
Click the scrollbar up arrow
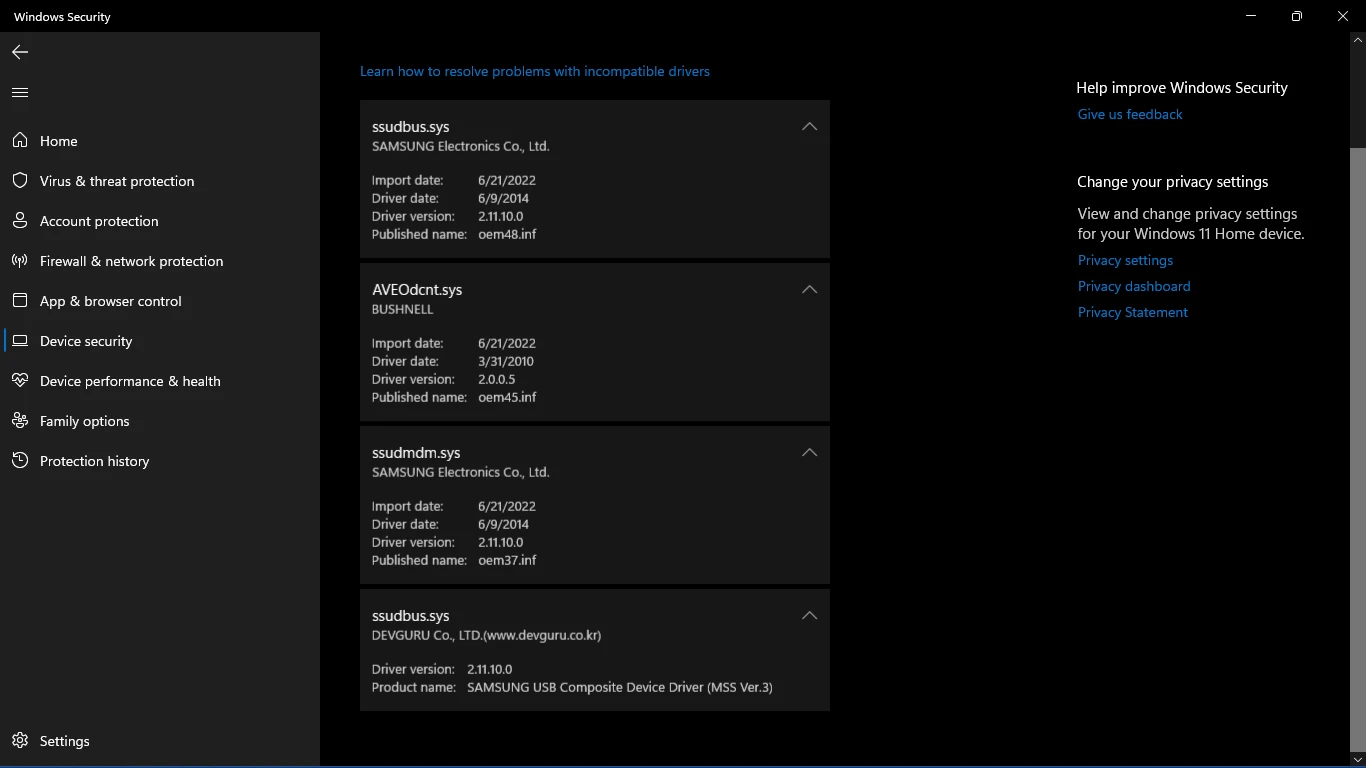(x=1358, y=40)
